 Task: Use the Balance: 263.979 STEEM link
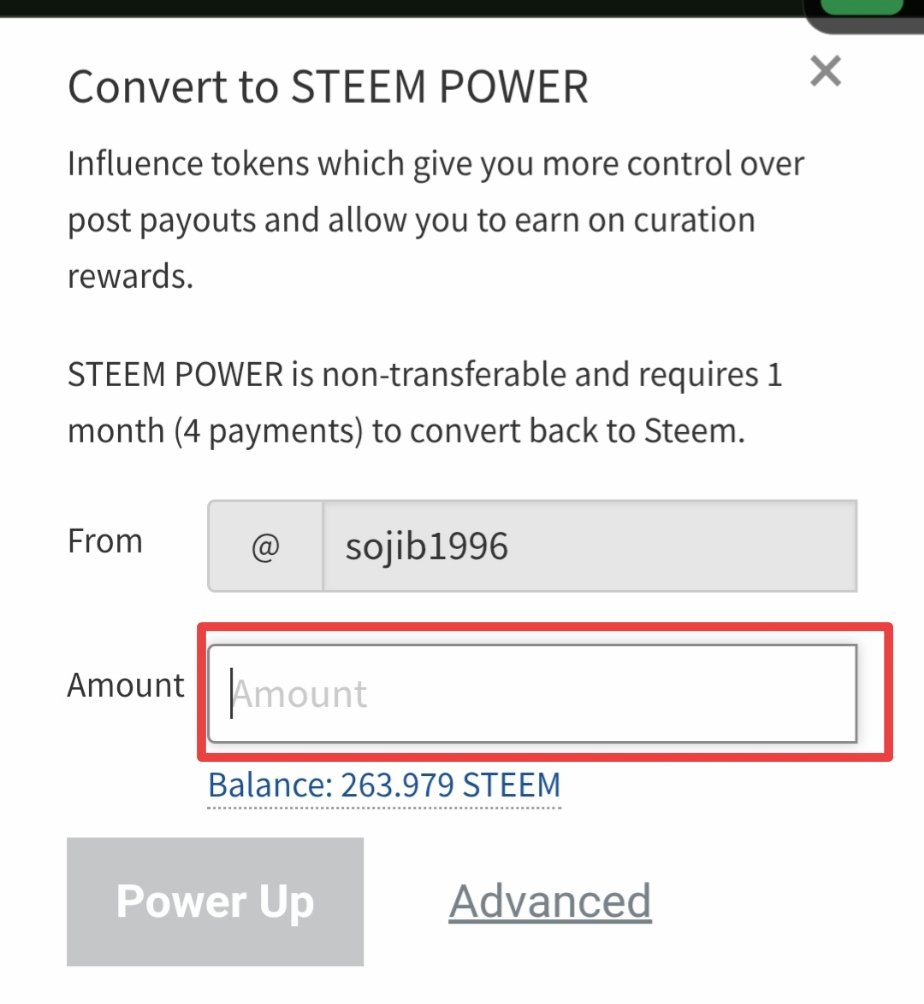(x=384, y=785)
